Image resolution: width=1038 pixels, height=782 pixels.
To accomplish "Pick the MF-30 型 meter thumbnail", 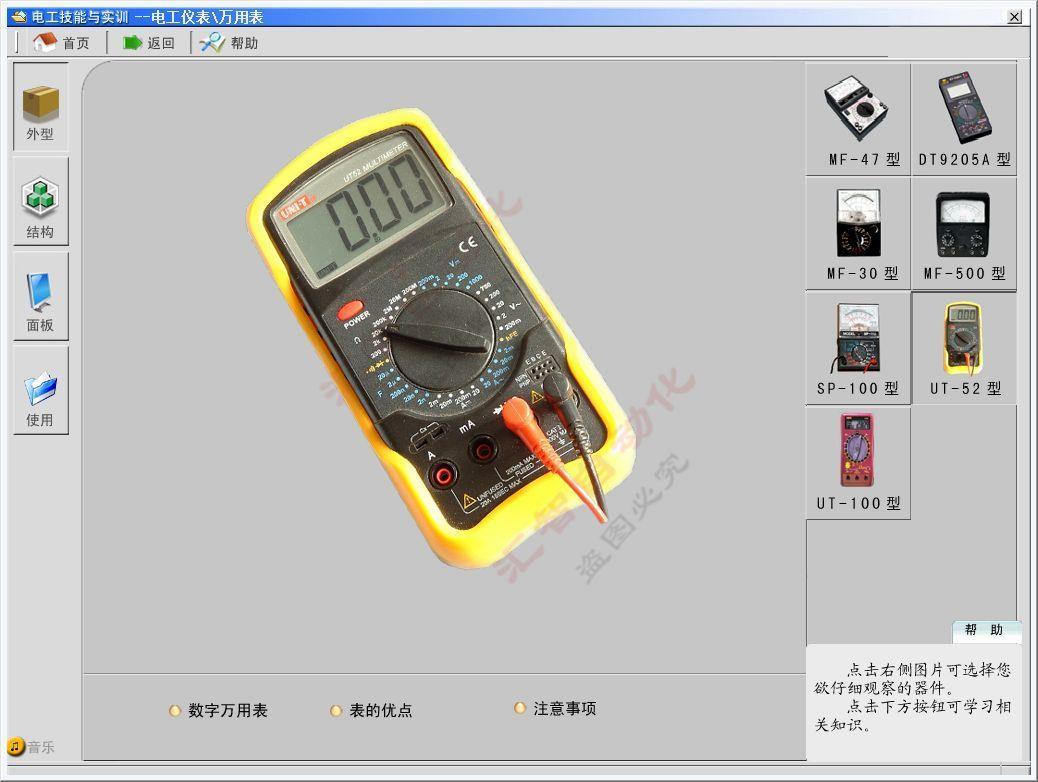I will pyautogui.click(x=858, y=224).
